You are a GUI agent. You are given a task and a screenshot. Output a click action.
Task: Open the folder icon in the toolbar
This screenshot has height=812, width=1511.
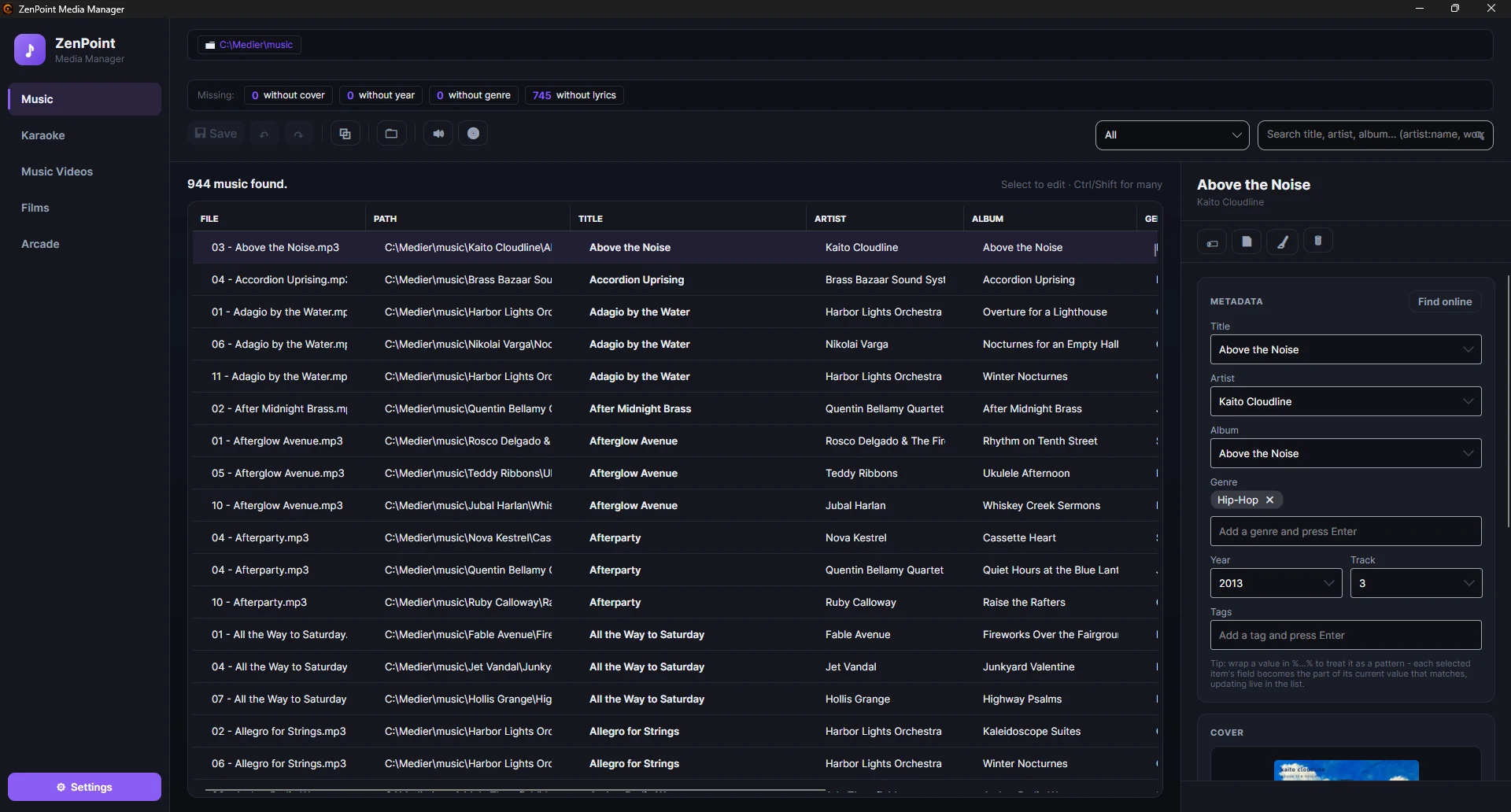(x=391, y=134)
